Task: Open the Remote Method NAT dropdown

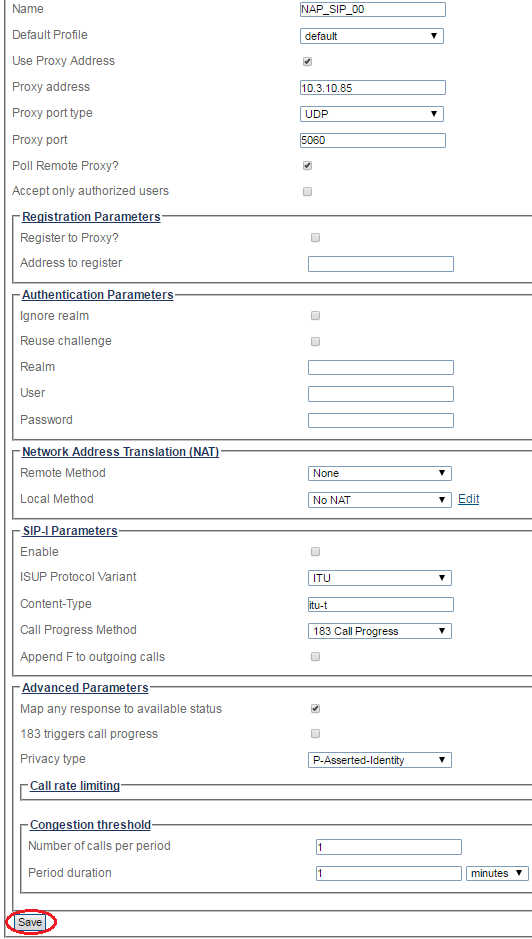Action: tap(380, 473)
